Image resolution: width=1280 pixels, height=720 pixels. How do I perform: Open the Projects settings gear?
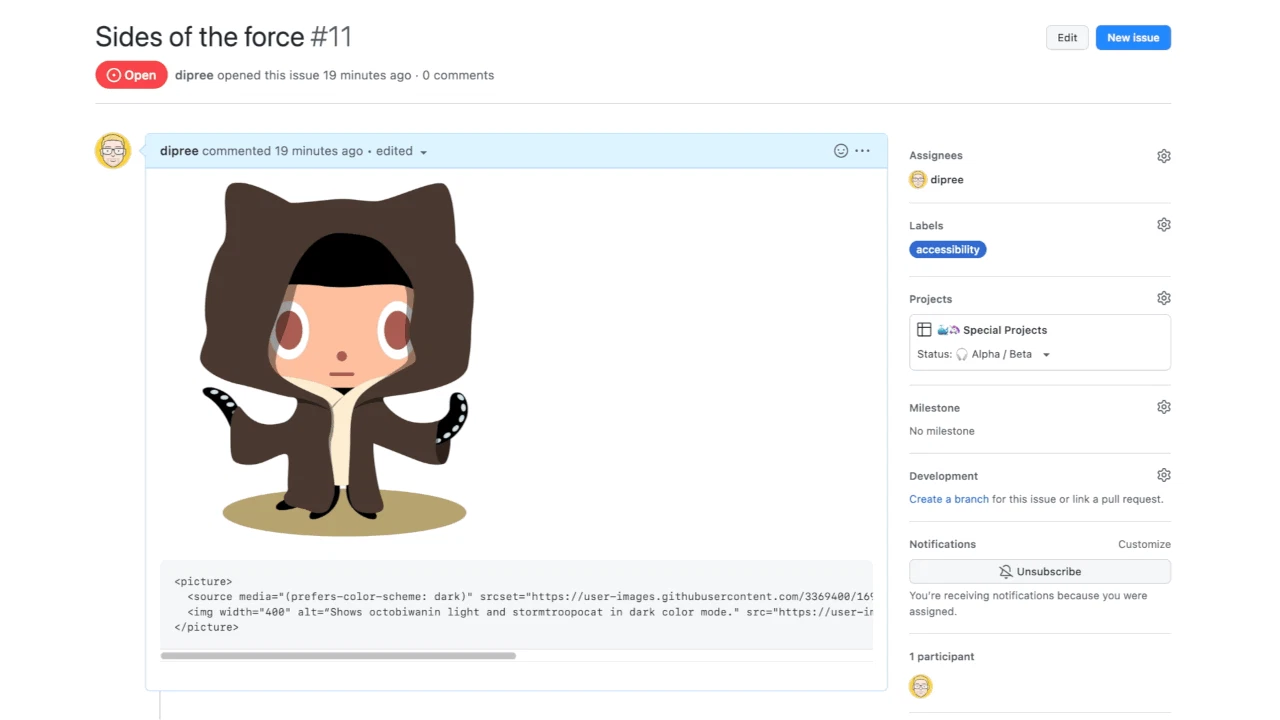pos(1163,297)
